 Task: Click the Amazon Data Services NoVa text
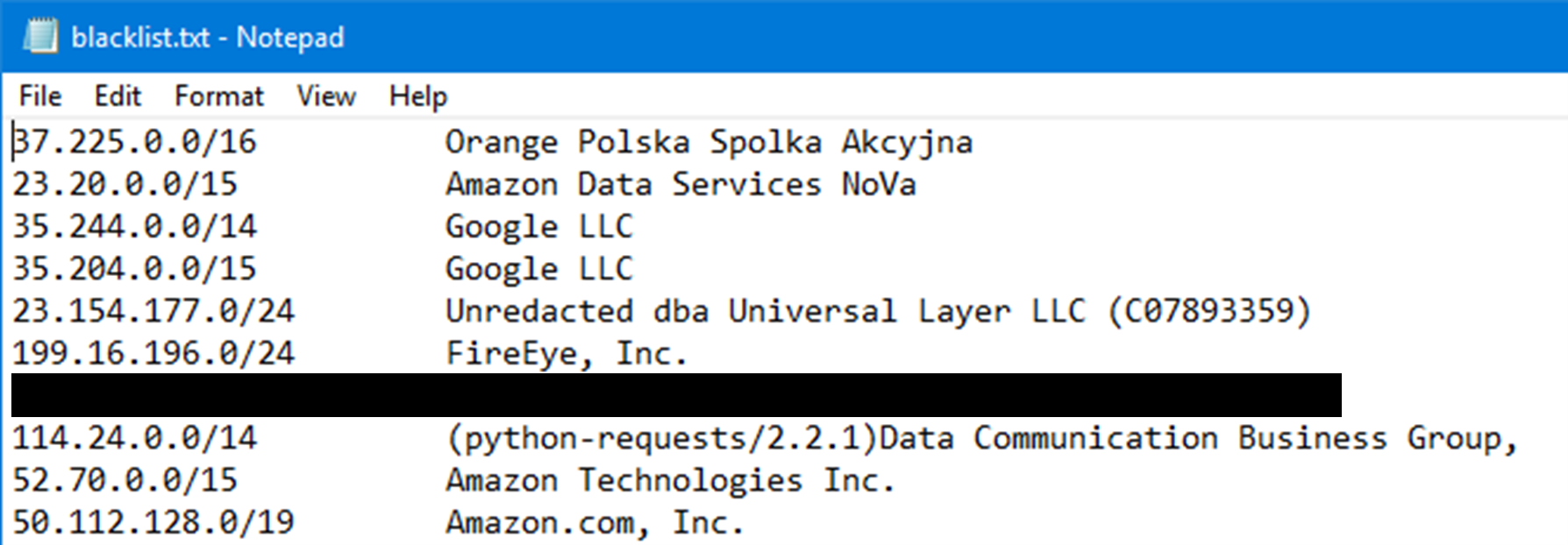coord(681,184)
